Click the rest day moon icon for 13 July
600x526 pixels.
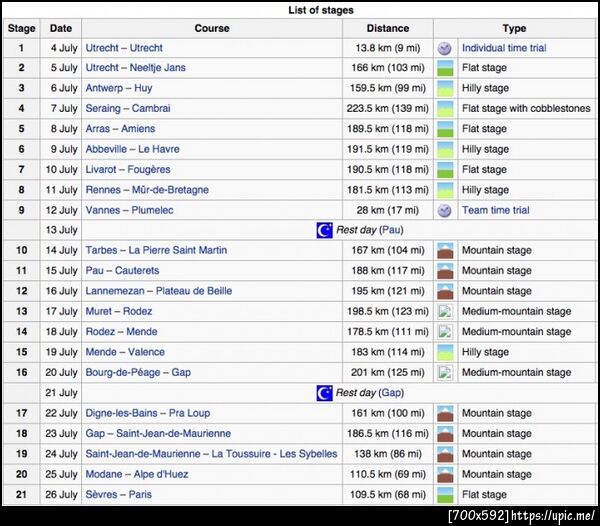pyautogui.click(x=324, y=230)
